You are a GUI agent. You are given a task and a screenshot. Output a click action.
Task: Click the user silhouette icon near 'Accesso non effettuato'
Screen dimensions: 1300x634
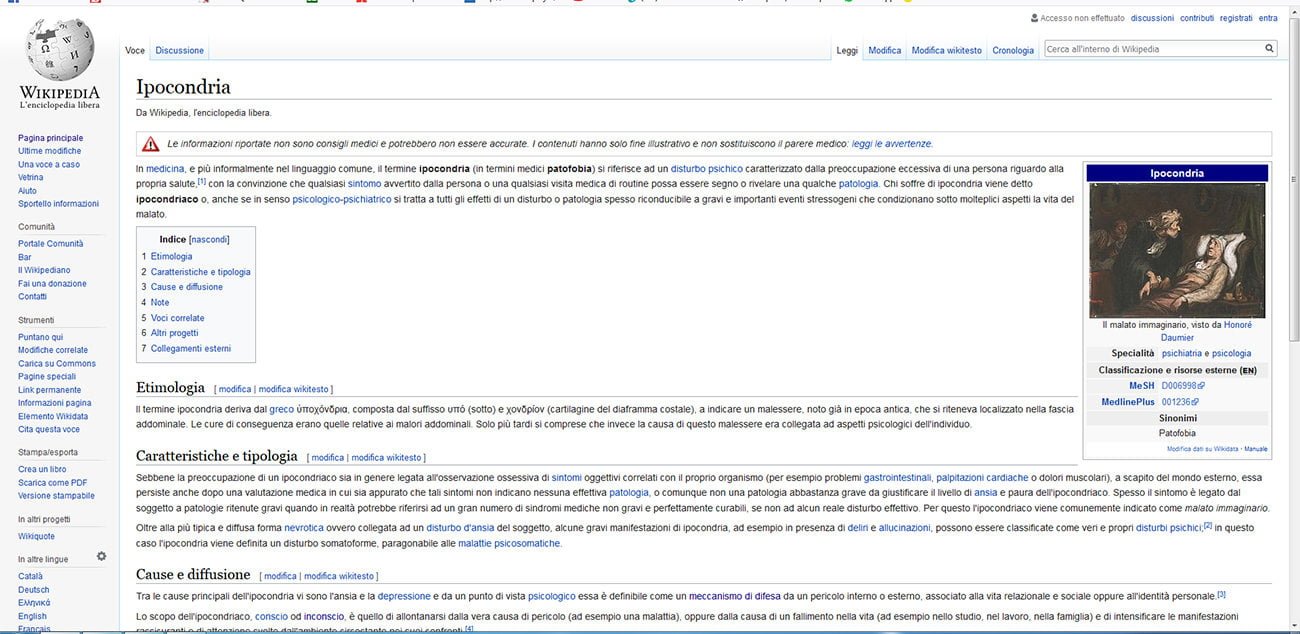coord(1034,17)
